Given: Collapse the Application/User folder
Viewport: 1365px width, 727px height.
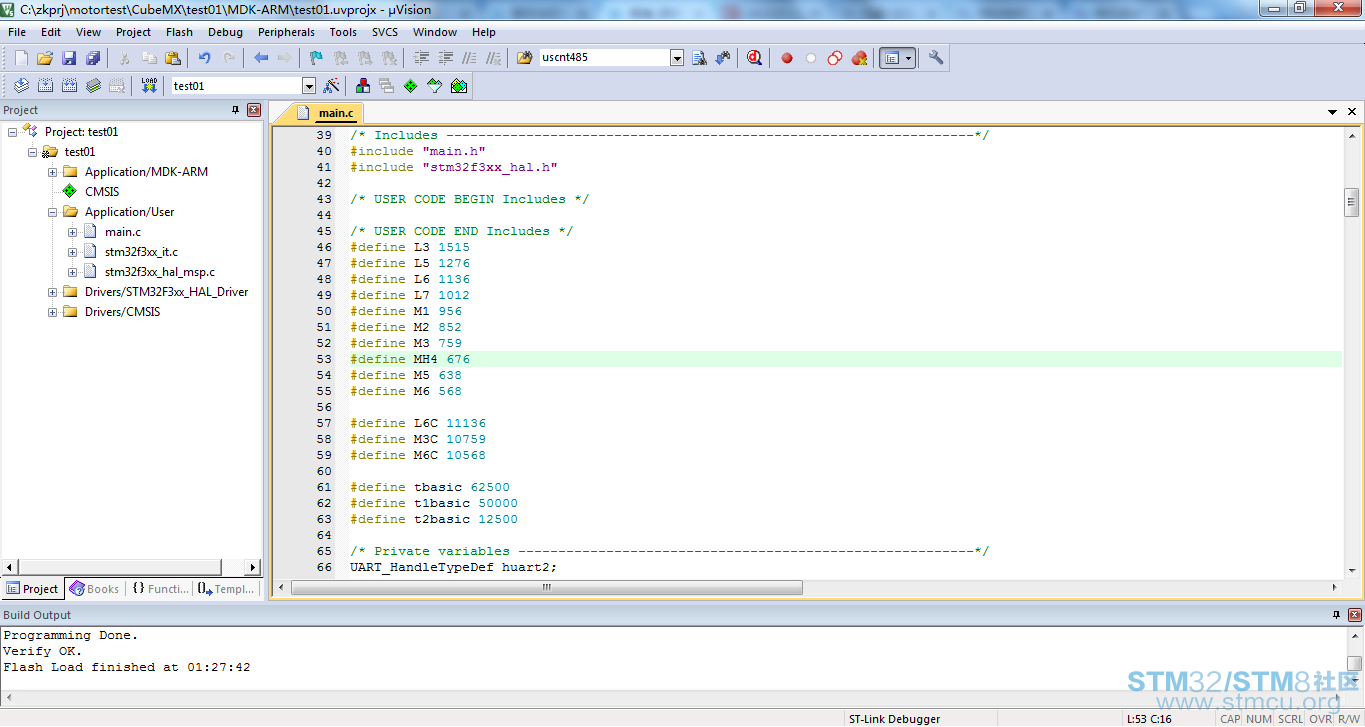Looking at the screenshot, I should coord(53,212).
